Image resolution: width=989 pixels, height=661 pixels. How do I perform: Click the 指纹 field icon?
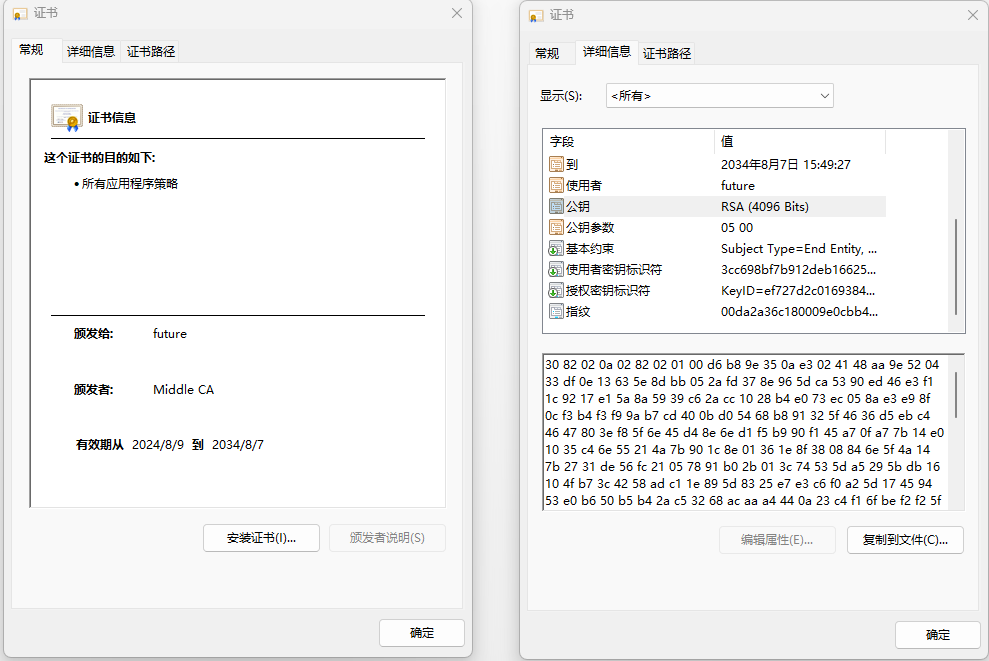pos(556,311)
